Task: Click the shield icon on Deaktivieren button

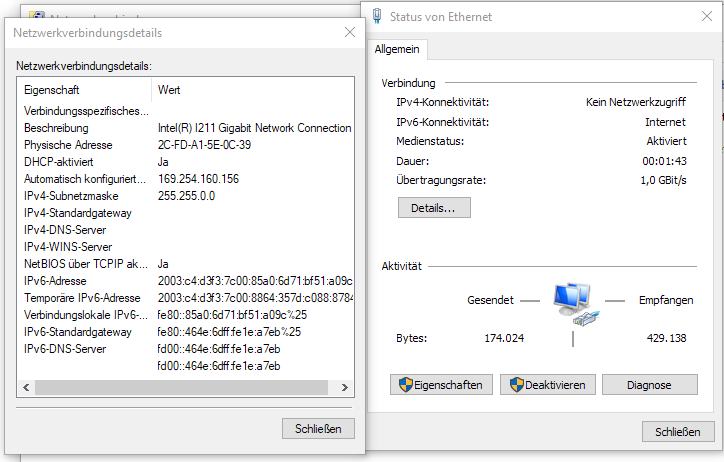Action: click(517, 384)
